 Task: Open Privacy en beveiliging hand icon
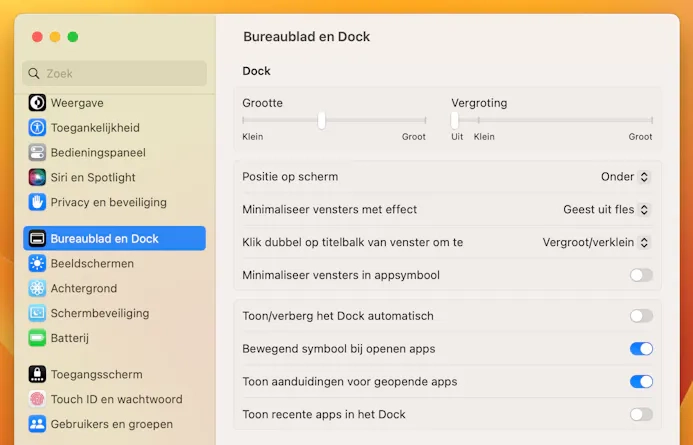(37, 202)
